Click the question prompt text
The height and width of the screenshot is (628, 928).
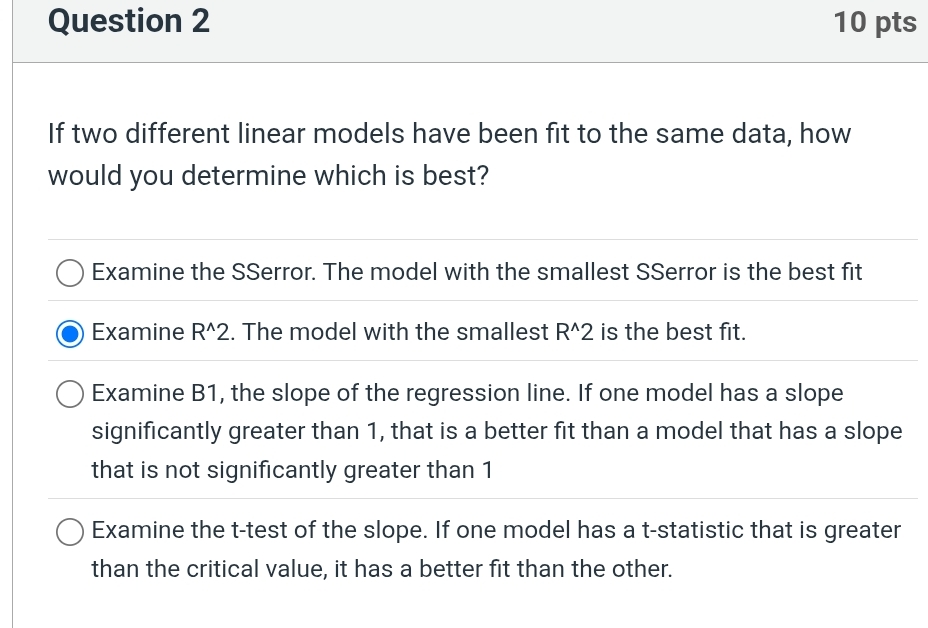coord(450,154)
